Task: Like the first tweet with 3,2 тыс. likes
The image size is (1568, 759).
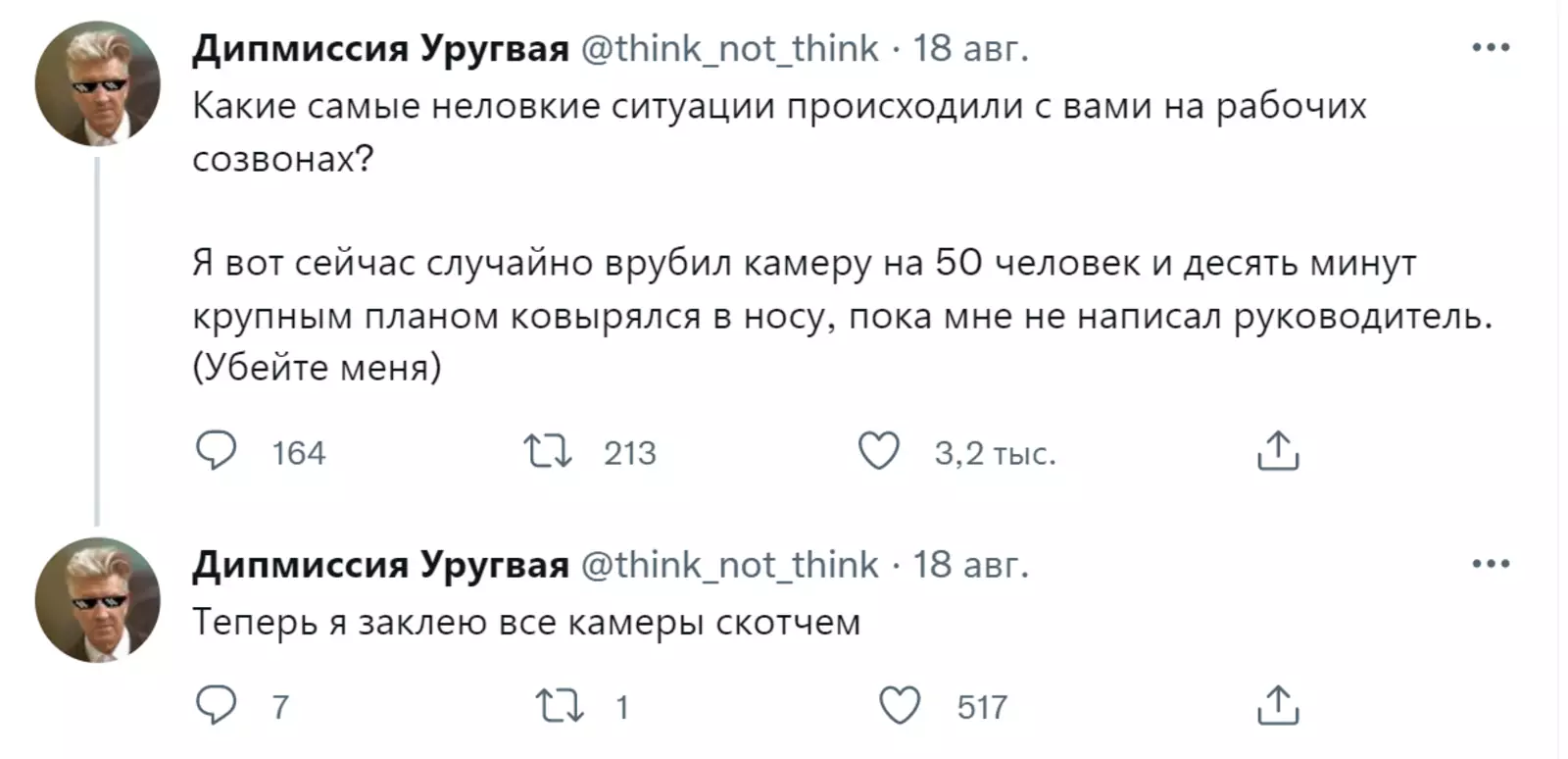Action: 878,452
